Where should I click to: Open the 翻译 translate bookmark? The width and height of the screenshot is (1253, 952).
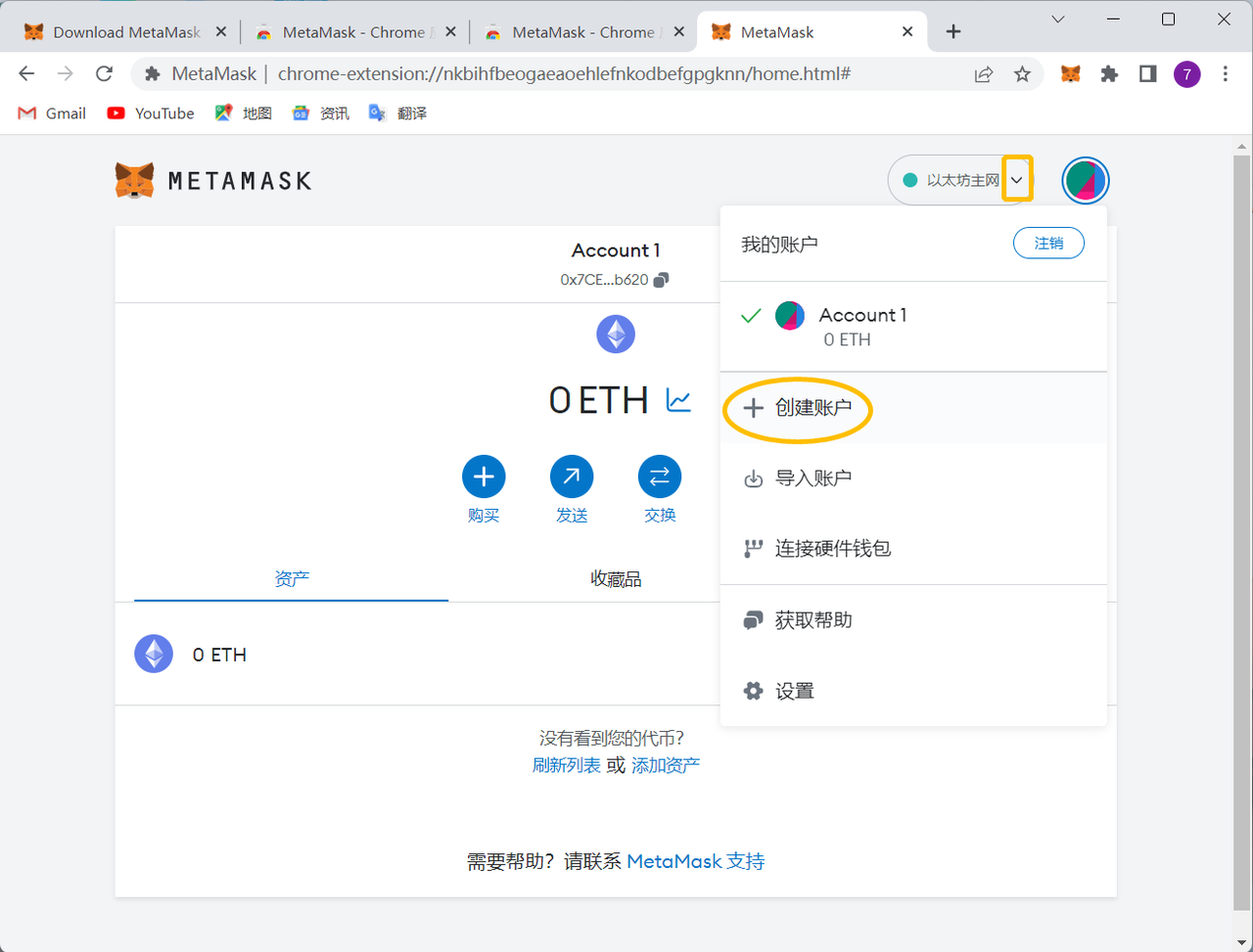[x=396, y=113]
